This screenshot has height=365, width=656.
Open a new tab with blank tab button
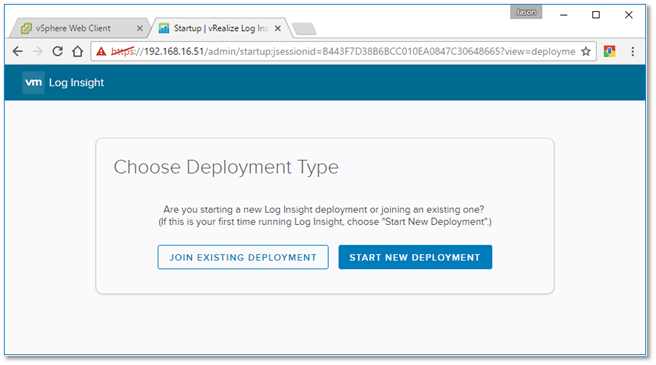[x=304, y=29]
